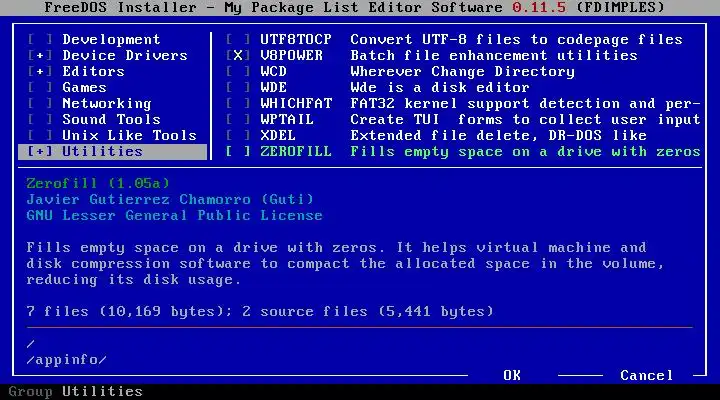Check the XDEL package checkbox
Viewport: 720px width, 400px height.
(238, 135)
